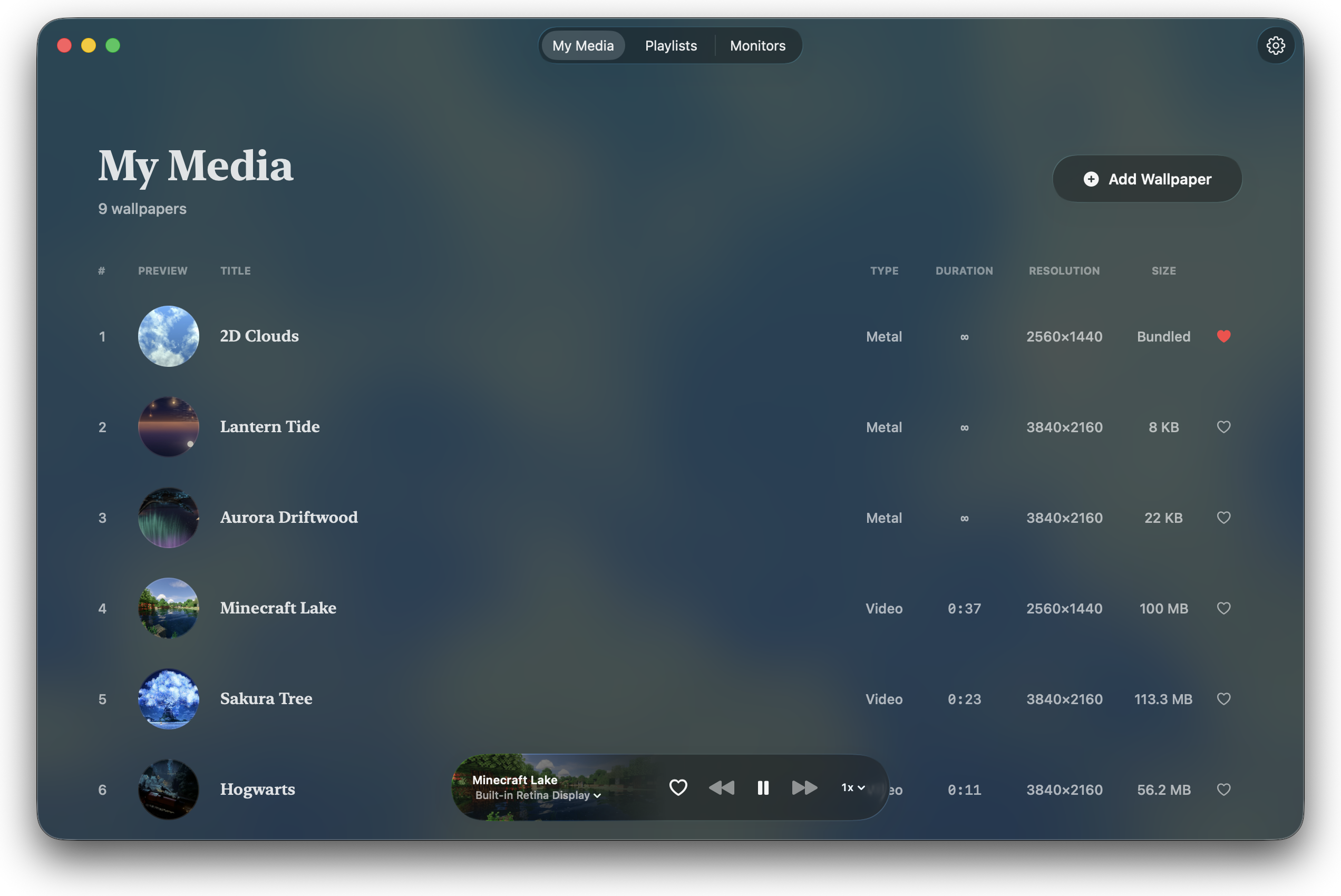
Task: Click the 0:11 duration cell
Action: pos(964,790)
